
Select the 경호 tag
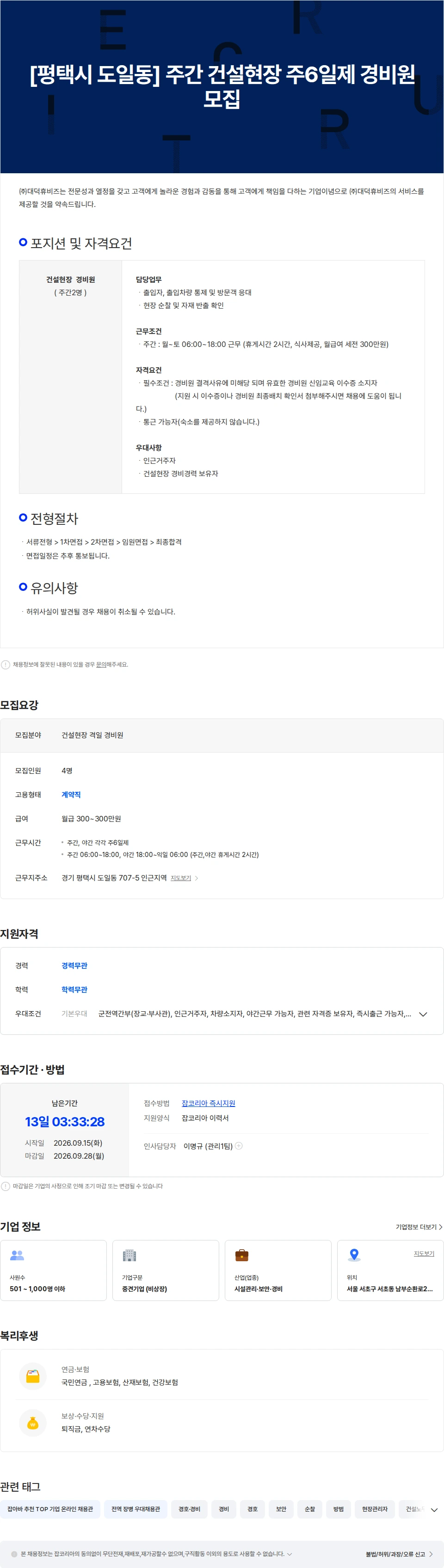coord(252,1509)
